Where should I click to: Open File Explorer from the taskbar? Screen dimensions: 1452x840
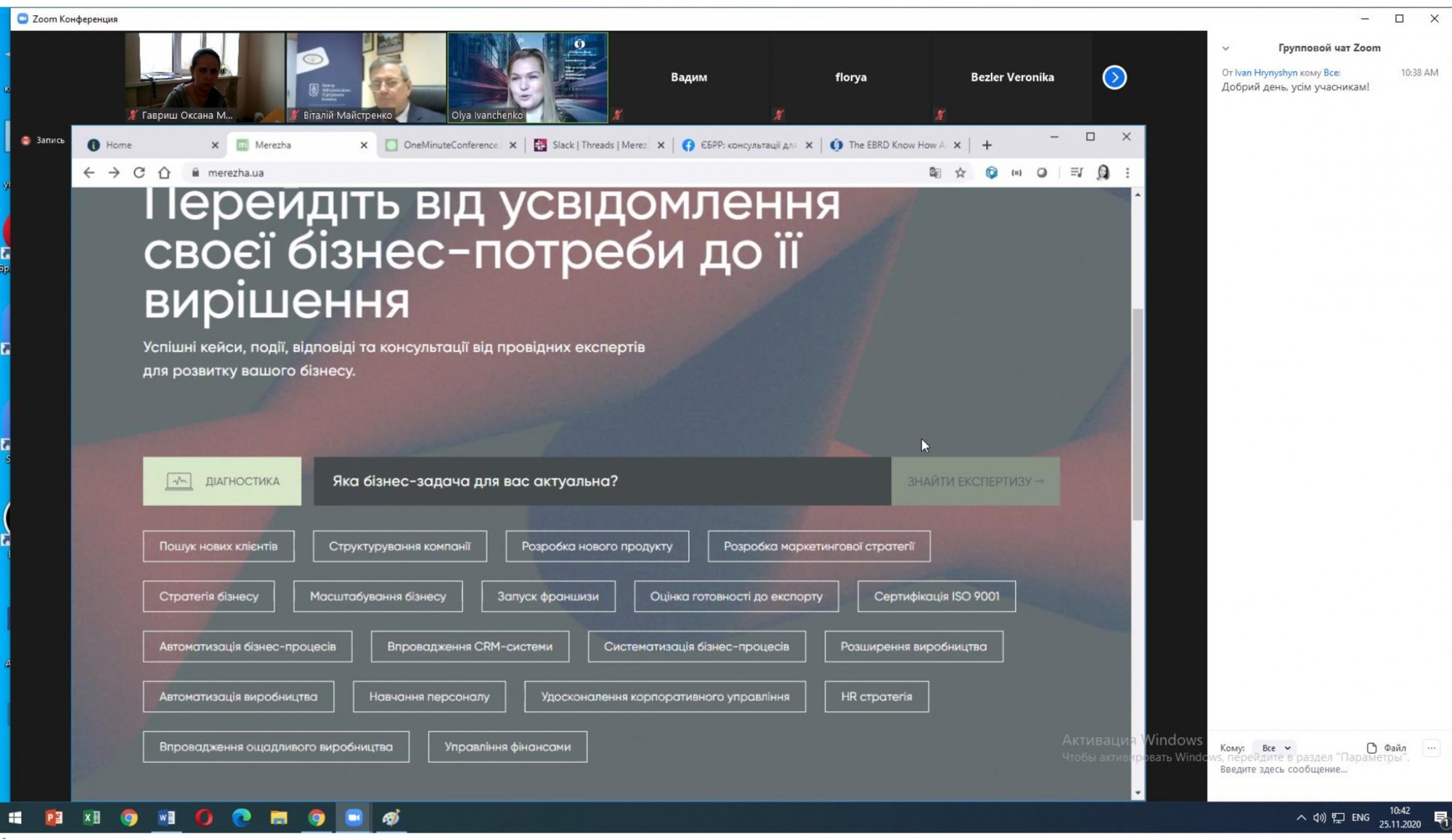click(279, 817)
